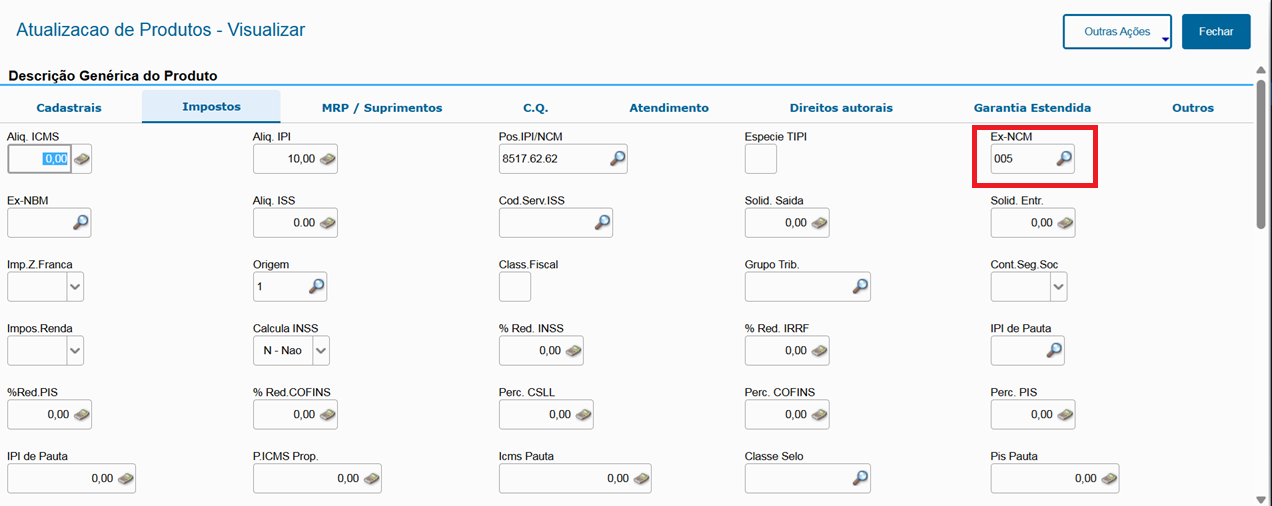Image resolution: width=1272 pixels, height=506 pixels.
Task: Open calculator icon in % Red.COFINS field
Action: (327, 414)
